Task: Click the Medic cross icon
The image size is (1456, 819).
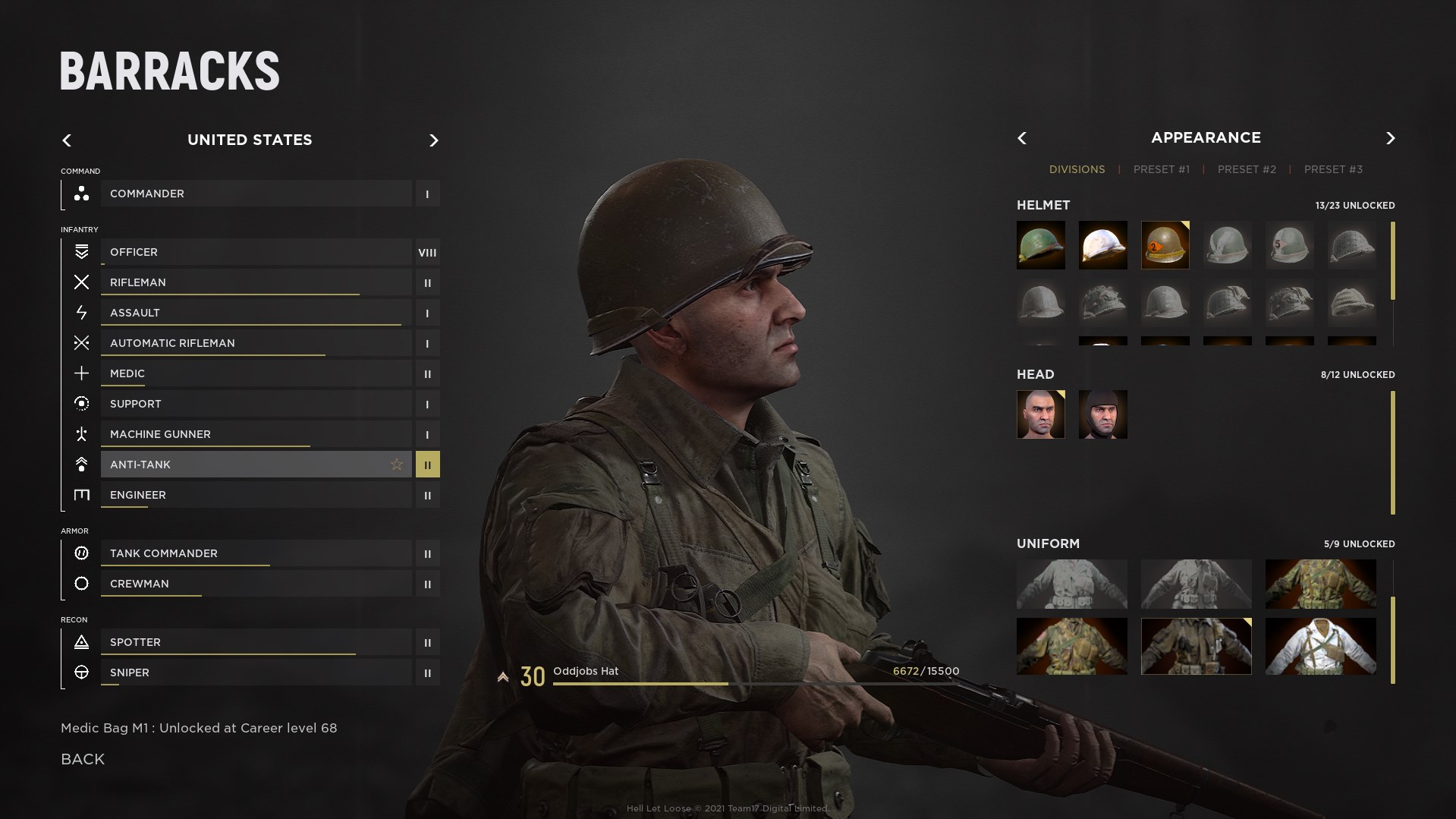Action: point(81,373)
